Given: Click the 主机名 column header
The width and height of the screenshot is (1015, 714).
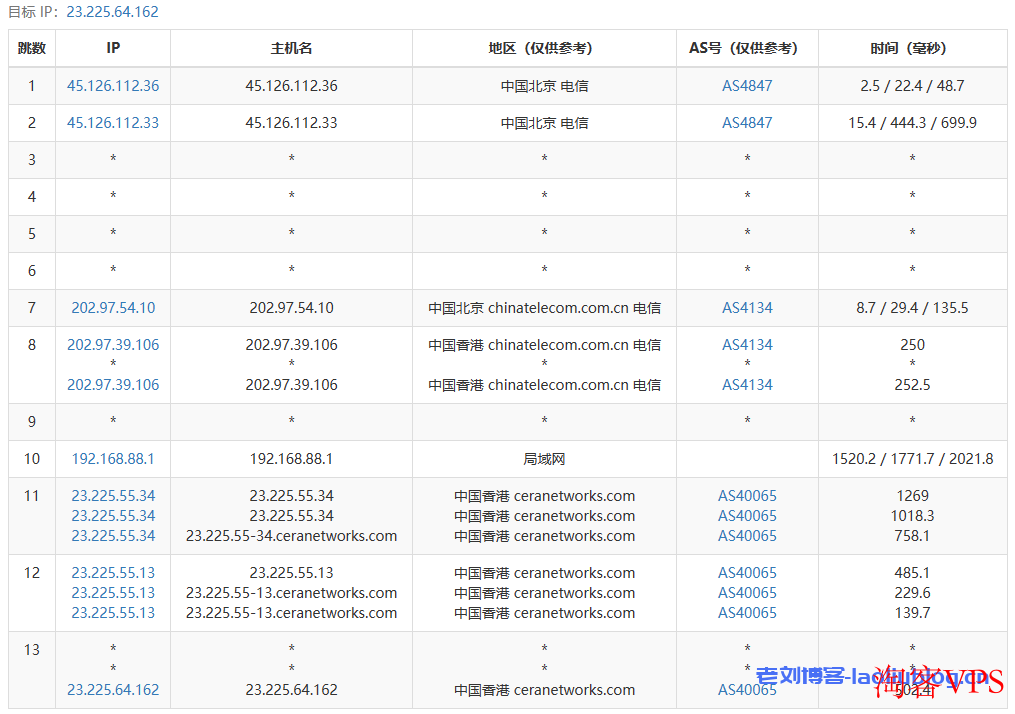Looking at the screenshot, I should [x=291, y=48].
